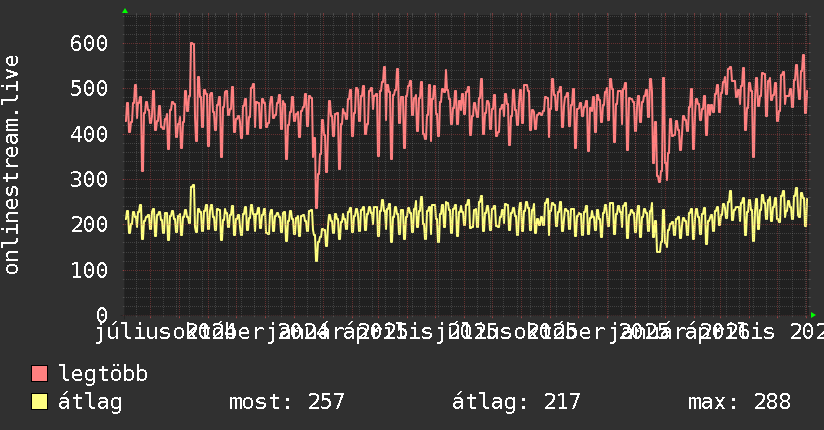Click the pink legtöbb legend color swatch
The image size is (824, 430).
click(x=39, y=374)
